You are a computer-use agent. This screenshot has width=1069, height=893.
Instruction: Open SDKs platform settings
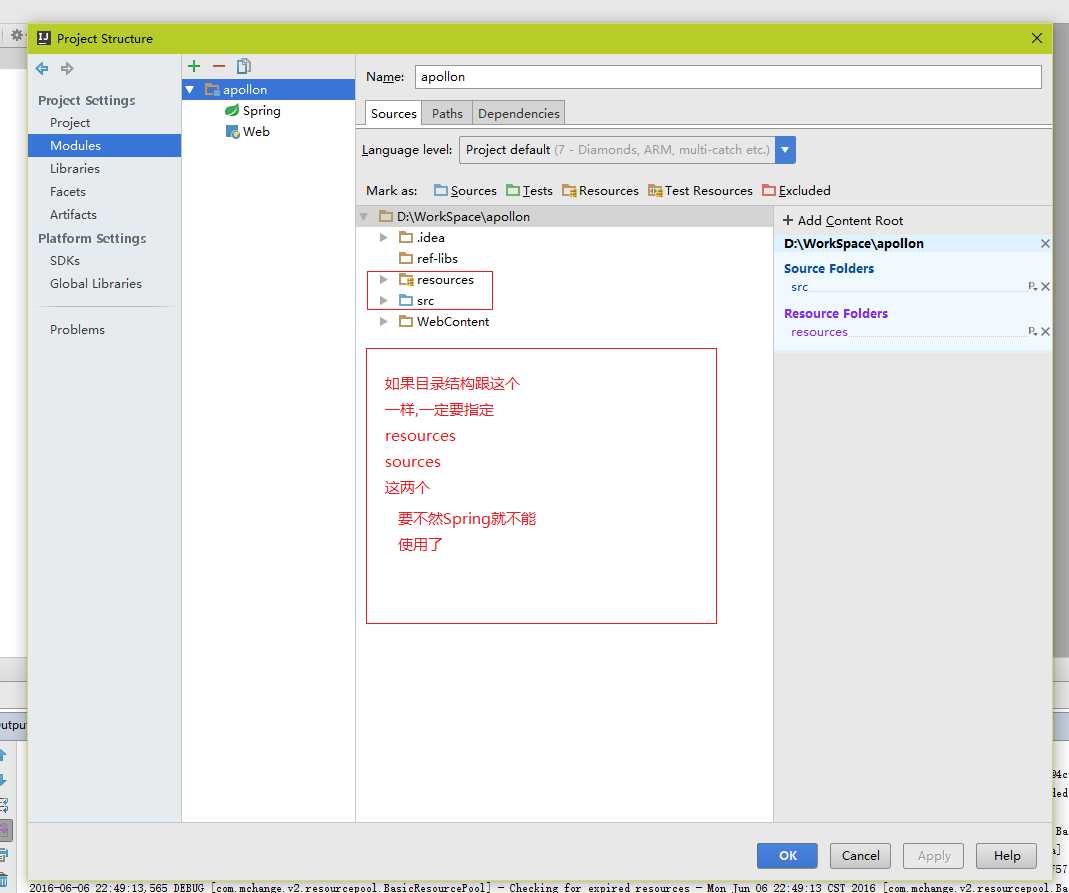[65, 260]
